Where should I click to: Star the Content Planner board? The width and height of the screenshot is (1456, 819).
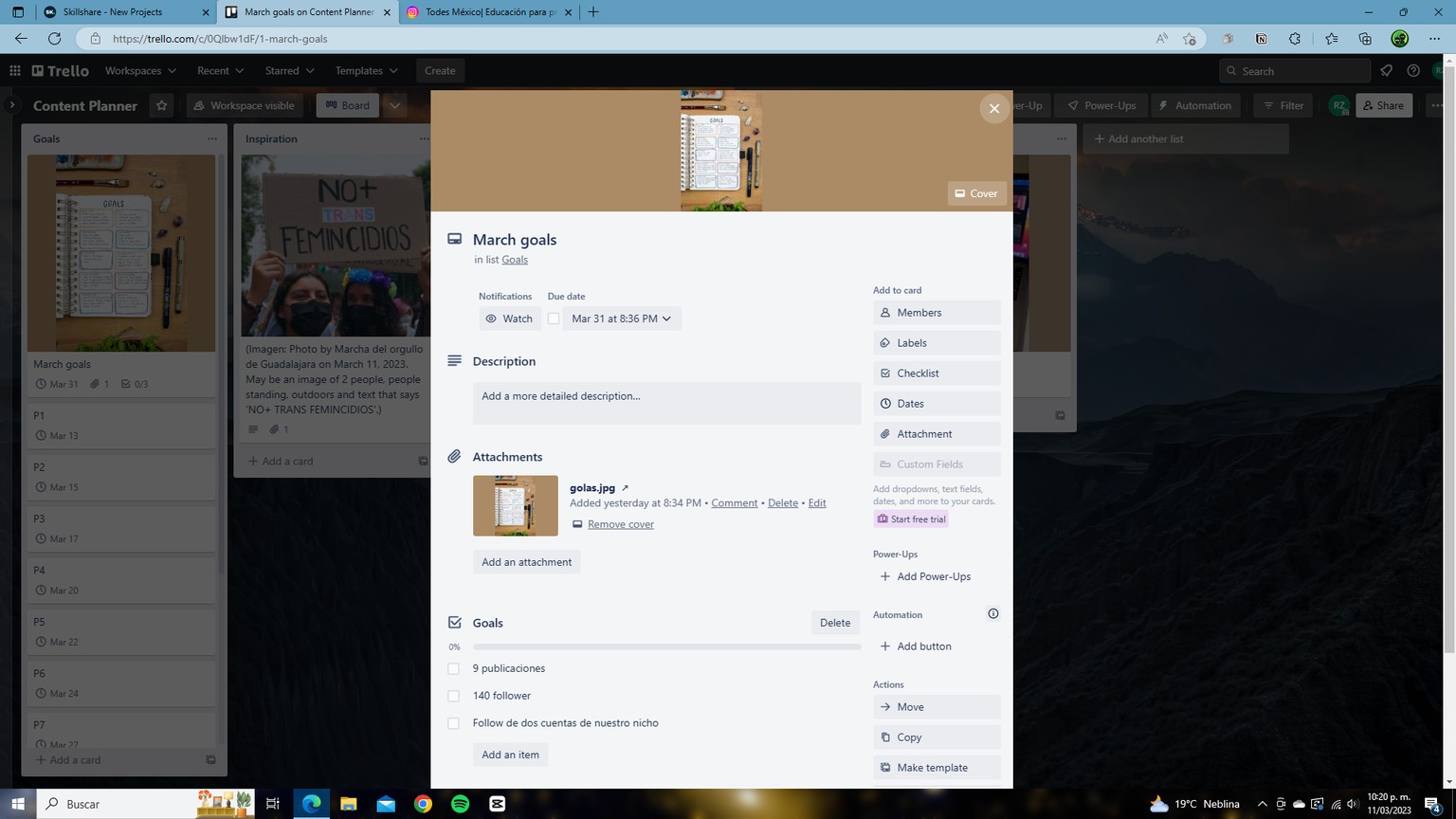pyautogui.click(x=161, y=105)
